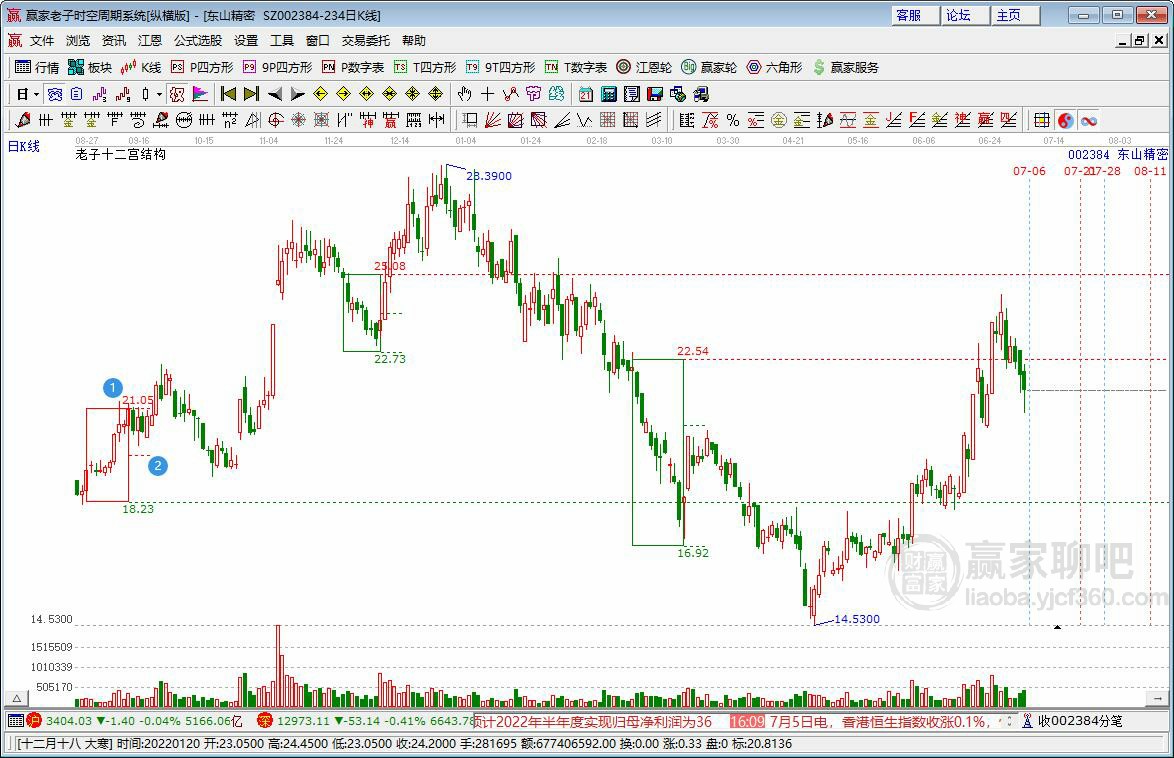The width and height of the screenshot is (1174, 758).
Task: Open the 江恩 menu
Action: coord(150,40)
